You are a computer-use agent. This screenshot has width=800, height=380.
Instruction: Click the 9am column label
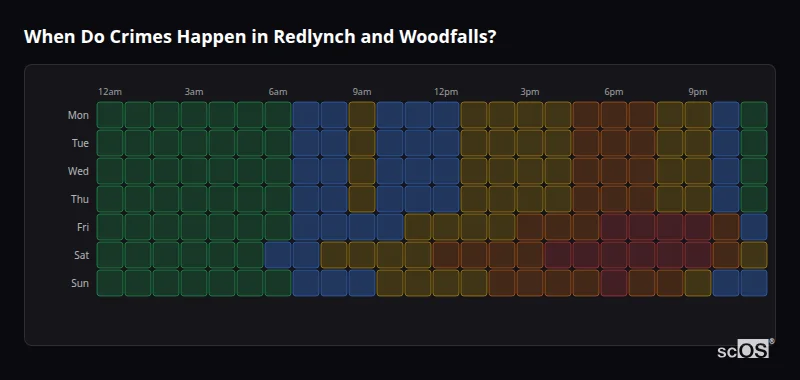pos(362,92)
